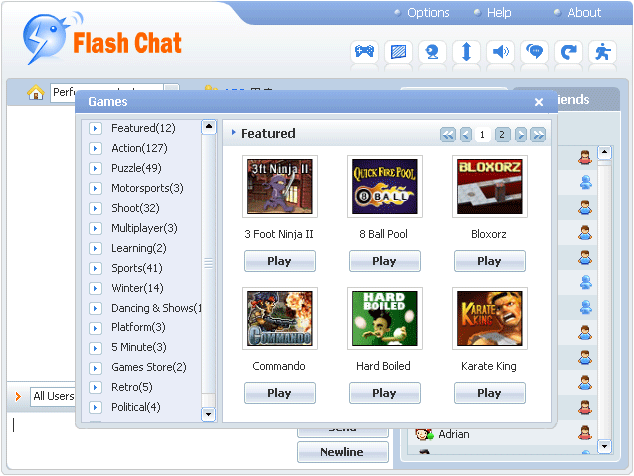Select Retro(5) category

tap(132, 387)
